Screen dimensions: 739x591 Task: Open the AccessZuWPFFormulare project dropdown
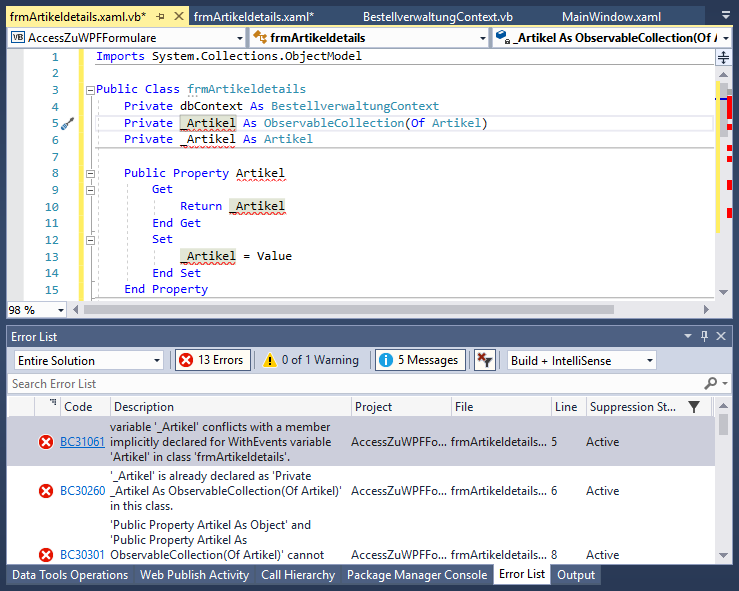[x=123, y=37]
